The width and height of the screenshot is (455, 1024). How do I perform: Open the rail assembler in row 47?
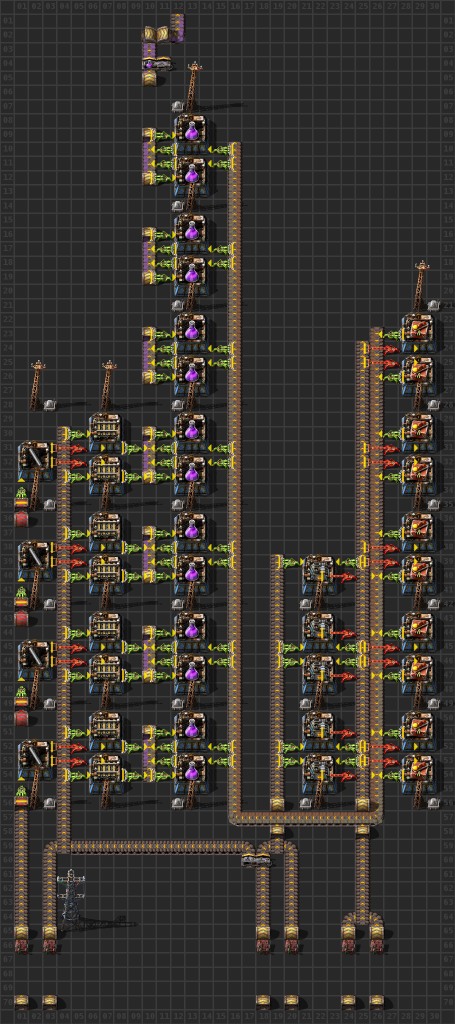(x=105, y=671)
